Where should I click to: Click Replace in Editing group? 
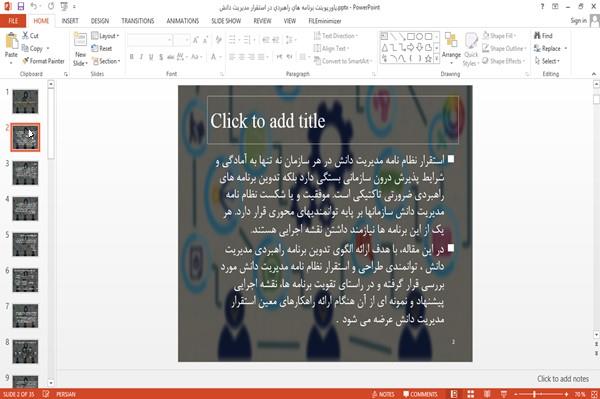tap(550, 48)
